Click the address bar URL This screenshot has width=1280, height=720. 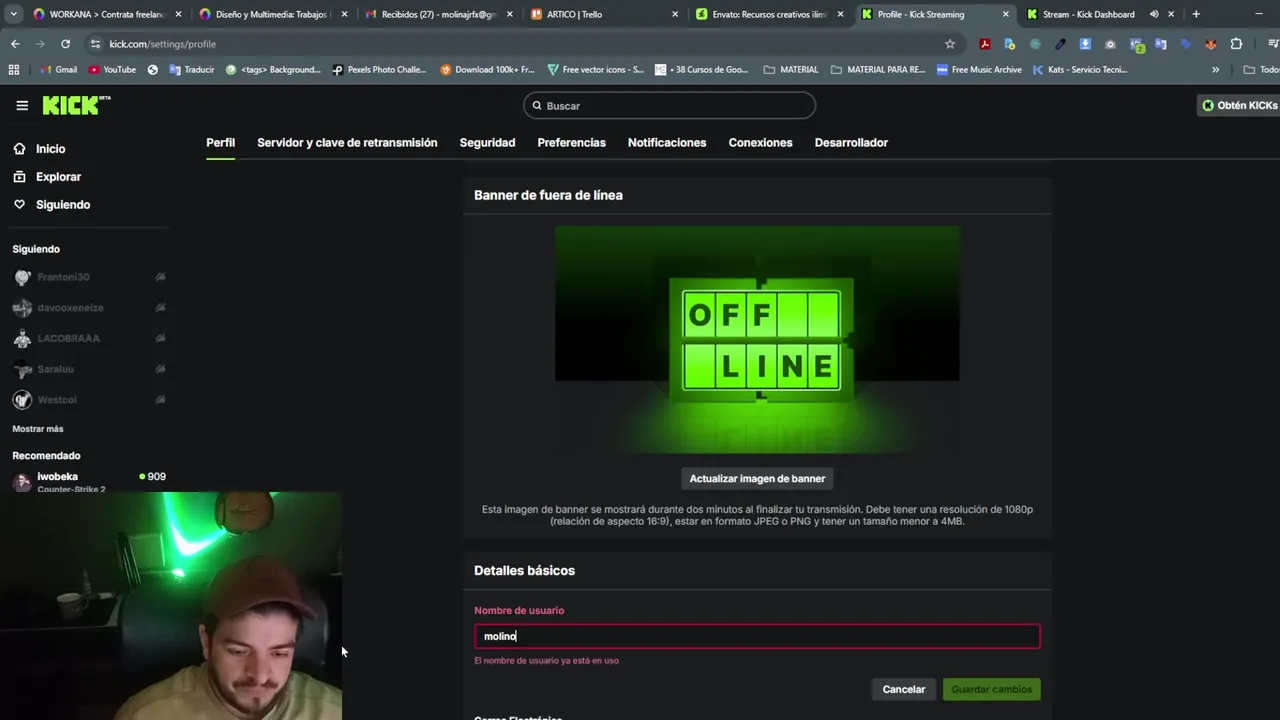coord(162,44)
